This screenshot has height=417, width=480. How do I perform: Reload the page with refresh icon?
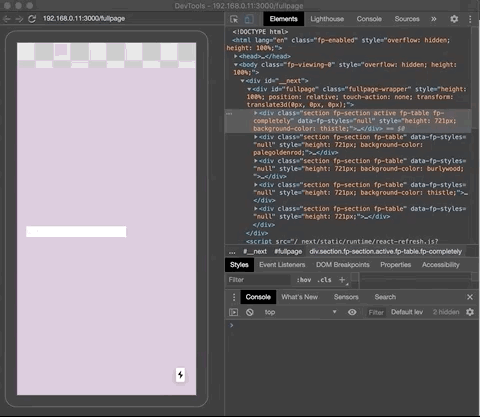coord(32,19)
